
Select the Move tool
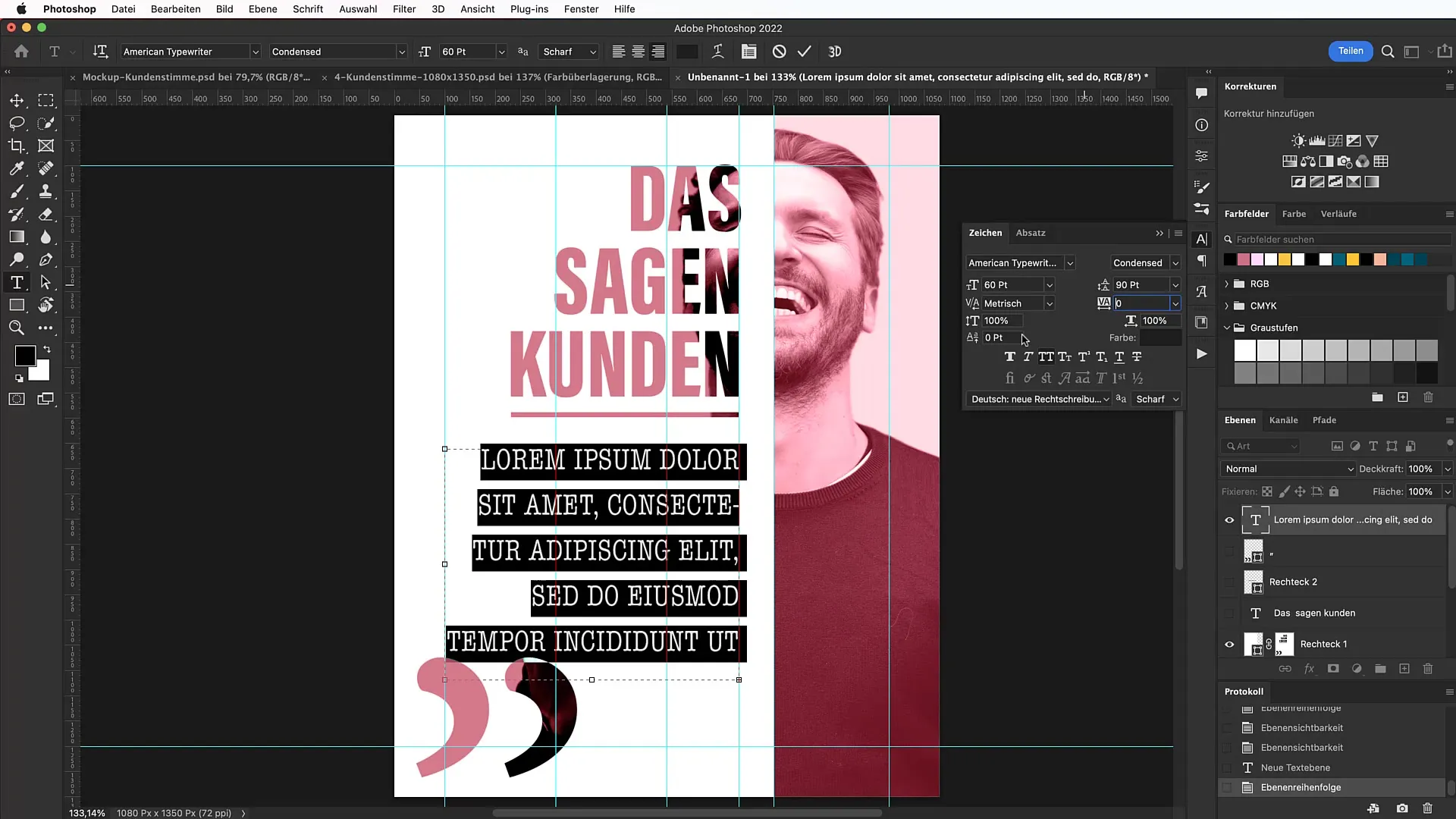(x=16, y=100)
